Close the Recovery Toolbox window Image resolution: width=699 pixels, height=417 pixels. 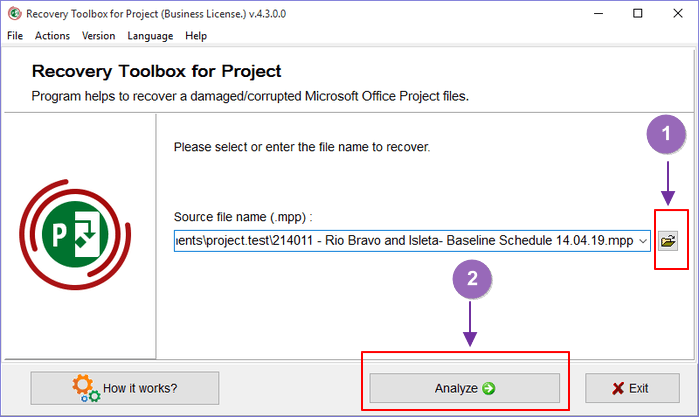point(678,13)
